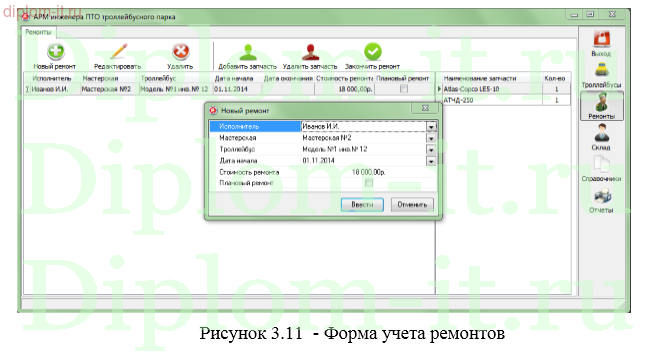The width and height of the screenshot is (648, 361).
Task: Open the 'Дата начала' date dropdown
Action: 431,161
